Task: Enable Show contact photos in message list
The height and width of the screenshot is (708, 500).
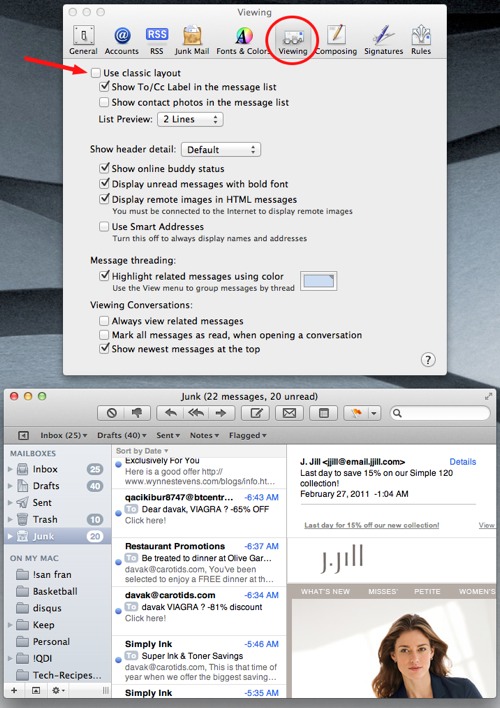Action: click(x=104, y=102)
